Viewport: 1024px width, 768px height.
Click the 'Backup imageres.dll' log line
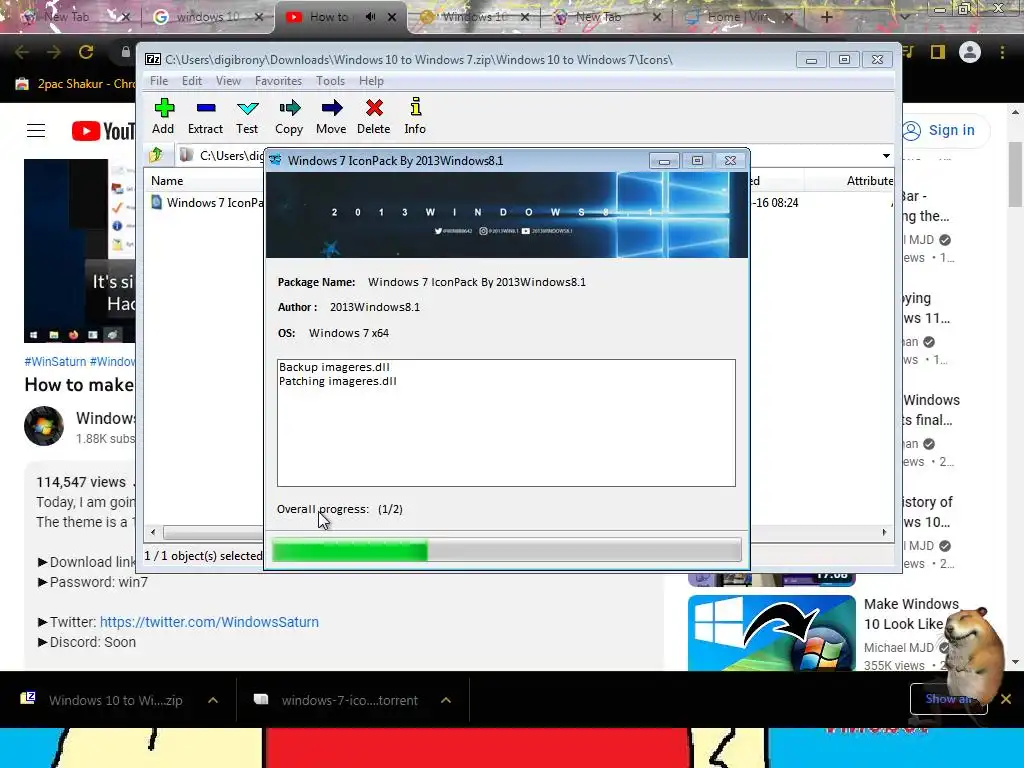[x=334, y=367]
